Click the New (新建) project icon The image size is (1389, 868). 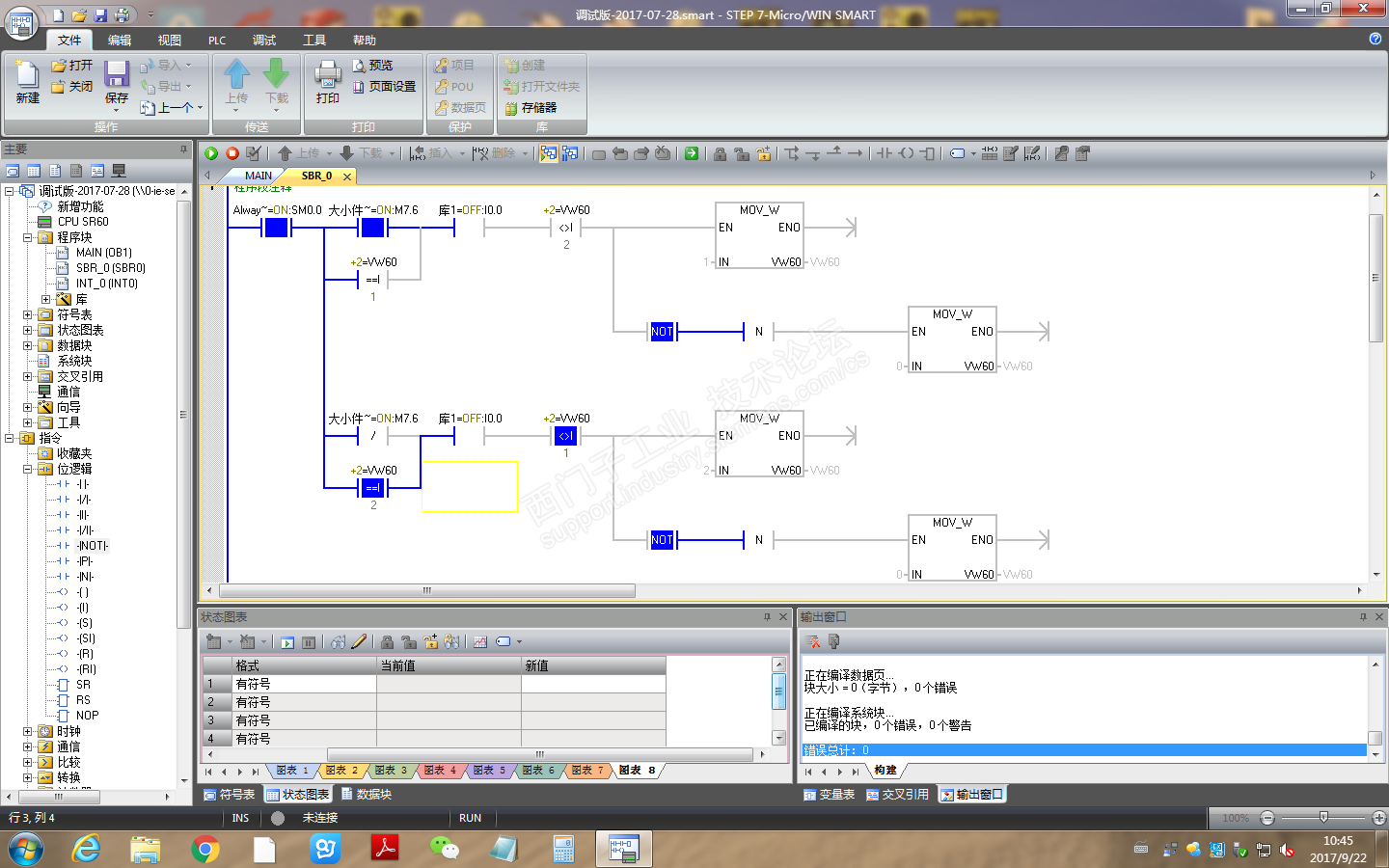27,81
